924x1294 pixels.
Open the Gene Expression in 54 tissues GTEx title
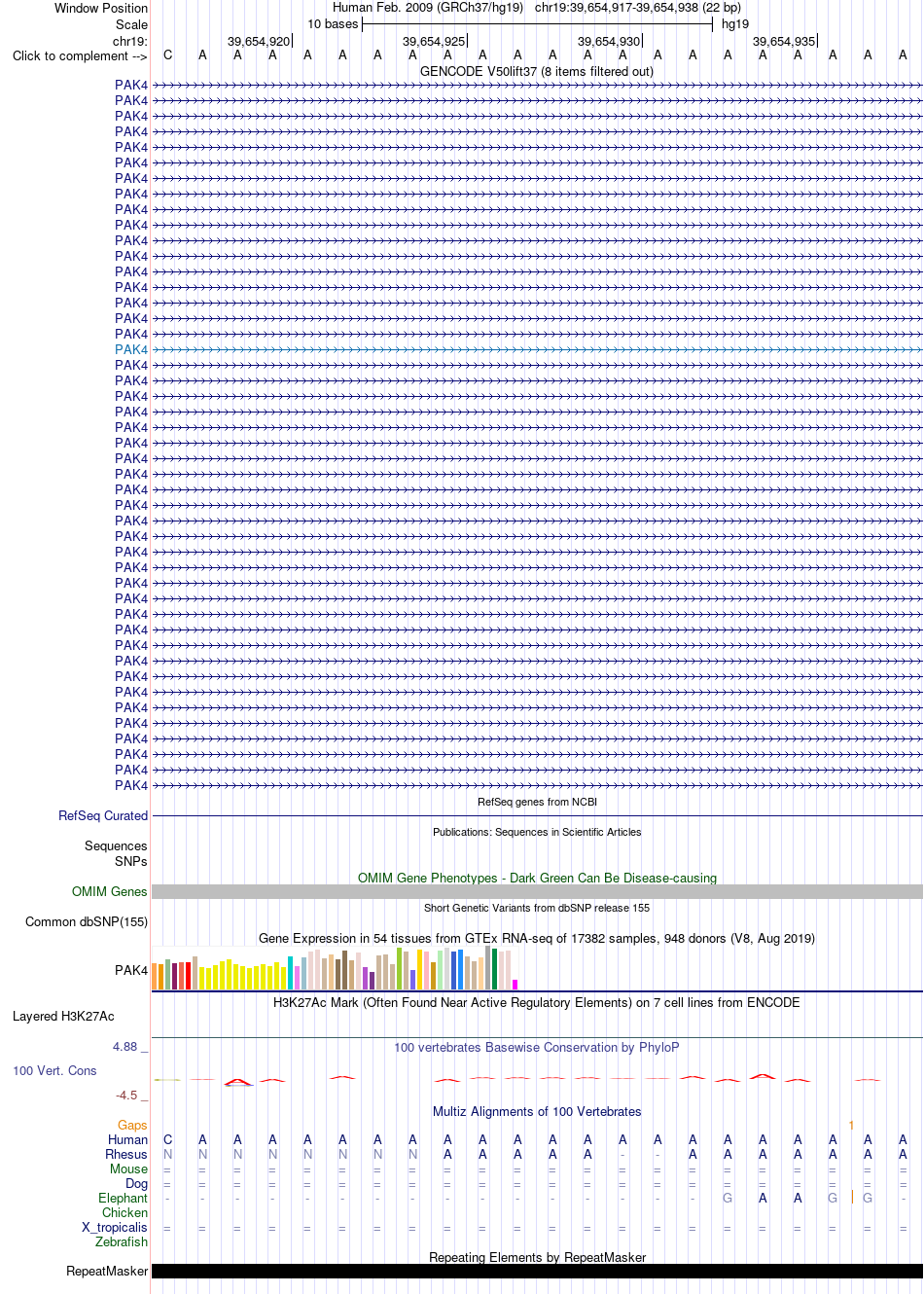pos(537,938)
